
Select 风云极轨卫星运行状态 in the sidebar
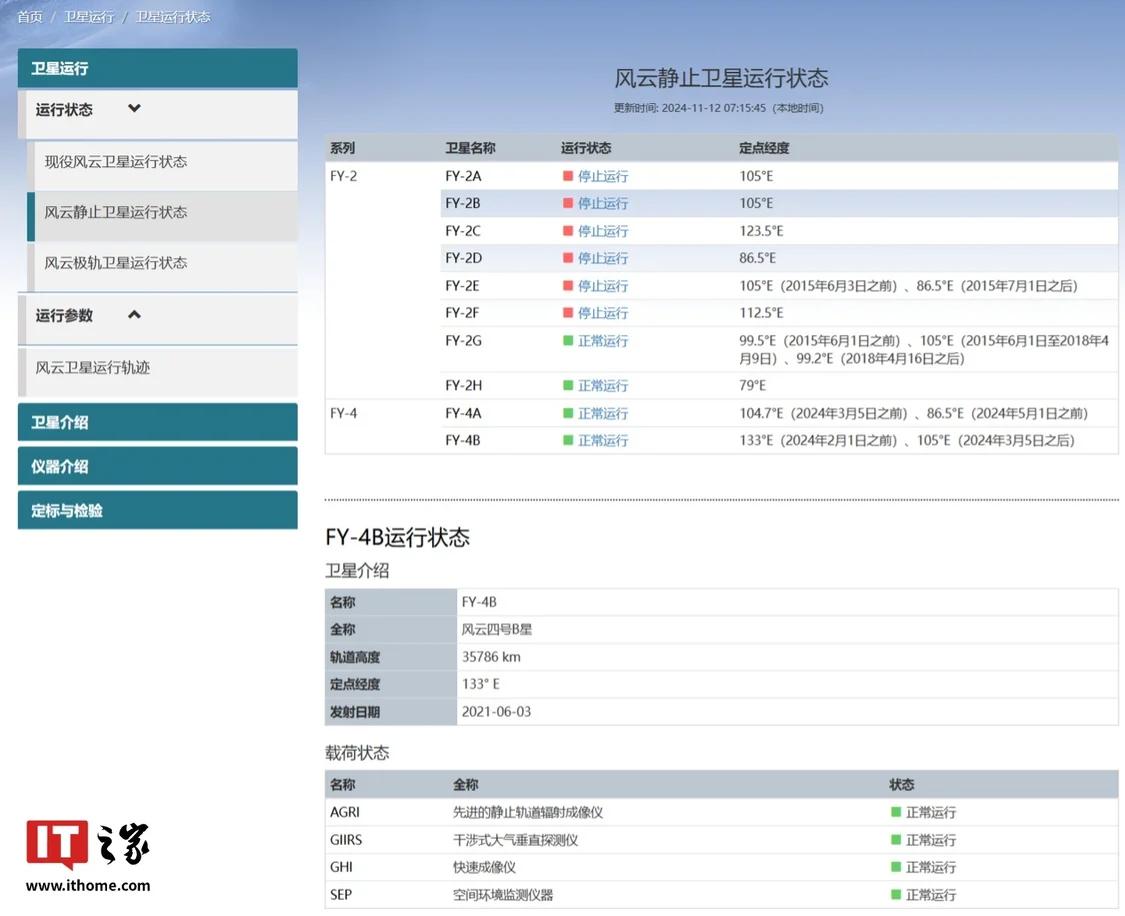115,263
